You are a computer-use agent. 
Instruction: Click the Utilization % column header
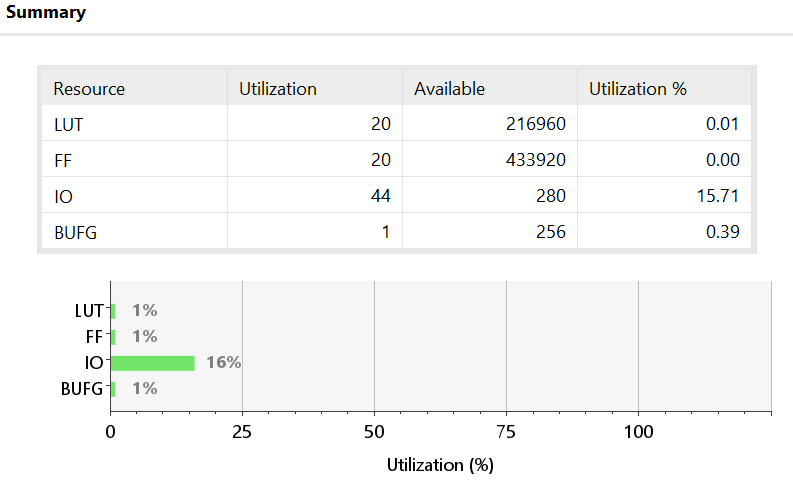pyautogui.click(x=638, y=88)
